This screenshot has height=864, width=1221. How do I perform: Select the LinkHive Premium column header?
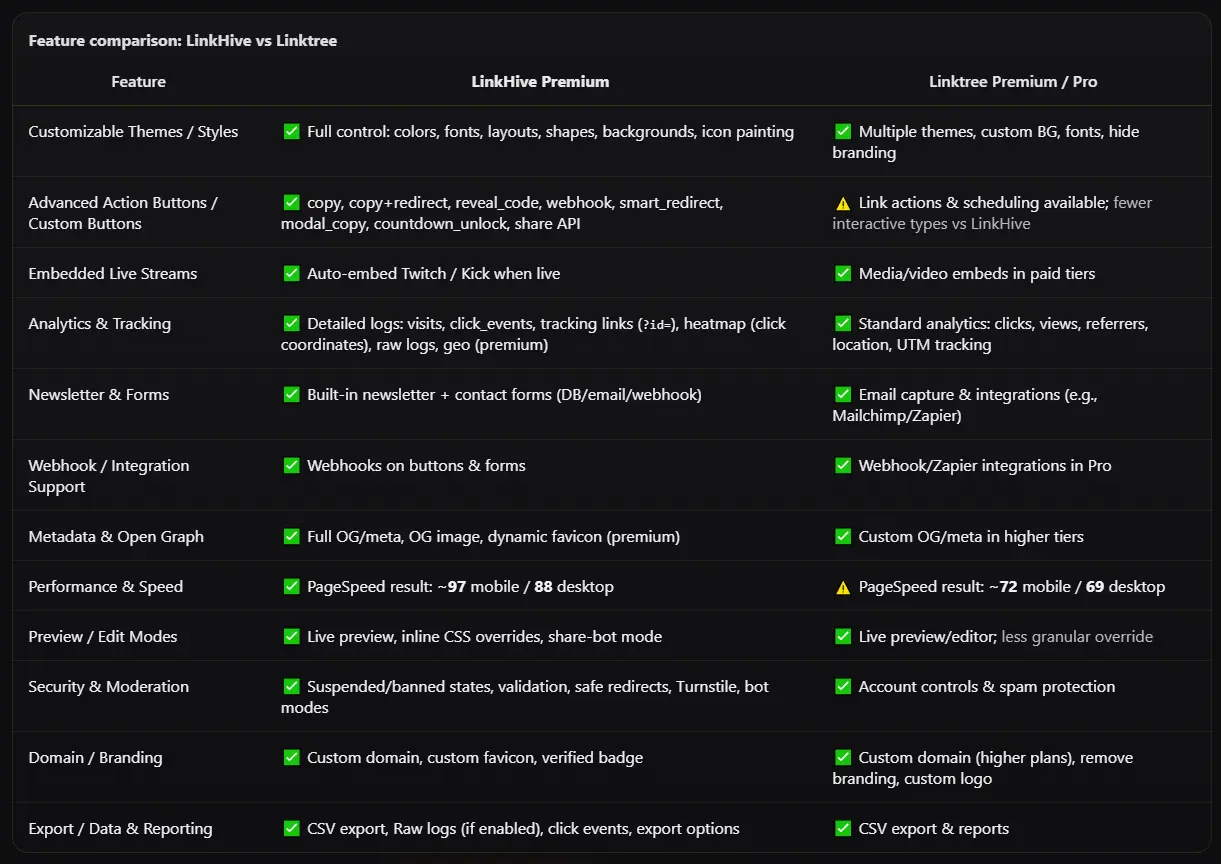coord(540,81)
